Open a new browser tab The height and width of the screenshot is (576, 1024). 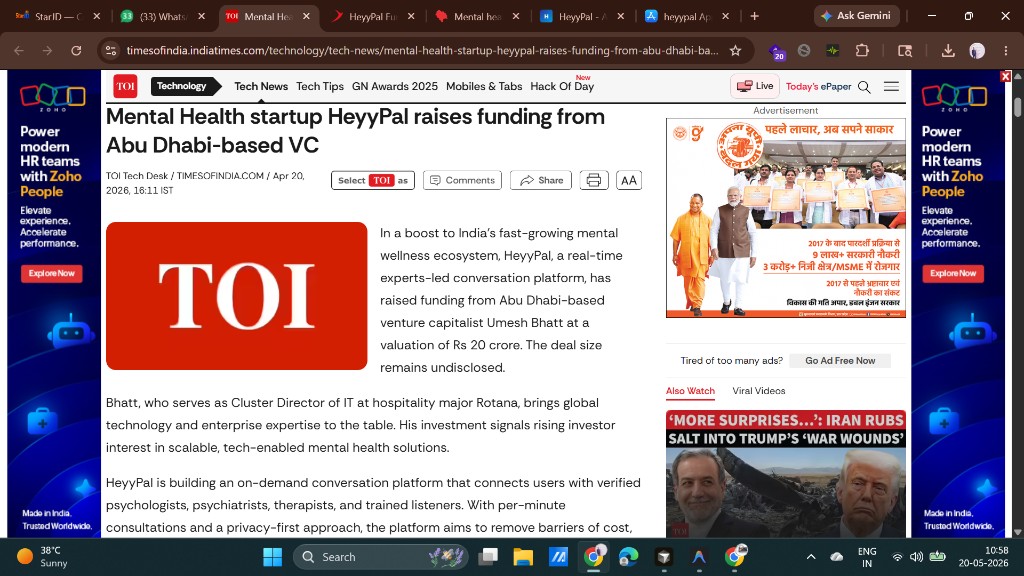pos(754,16)
